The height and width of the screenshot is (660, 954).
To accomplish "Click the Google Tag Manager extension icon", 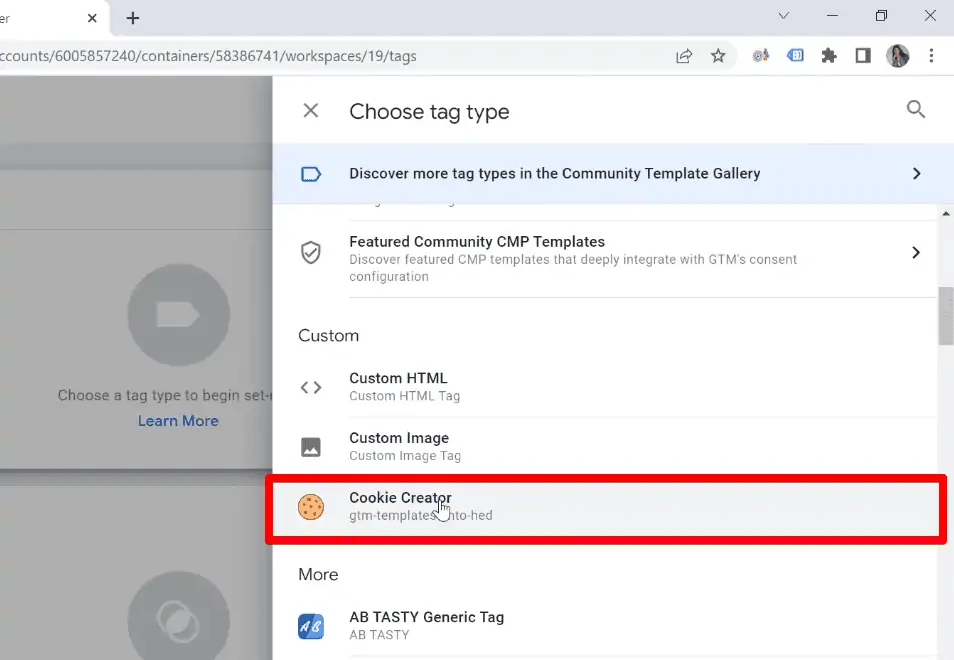I will 794,56.
